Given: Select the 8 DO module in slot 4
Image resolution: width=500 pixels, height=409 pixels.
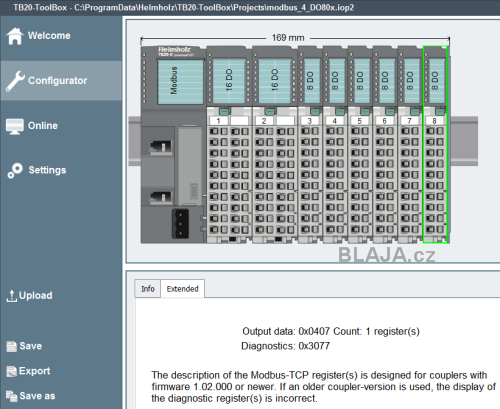Looking at the screenshot, I should pyautogui.click(x=335, y=144).
